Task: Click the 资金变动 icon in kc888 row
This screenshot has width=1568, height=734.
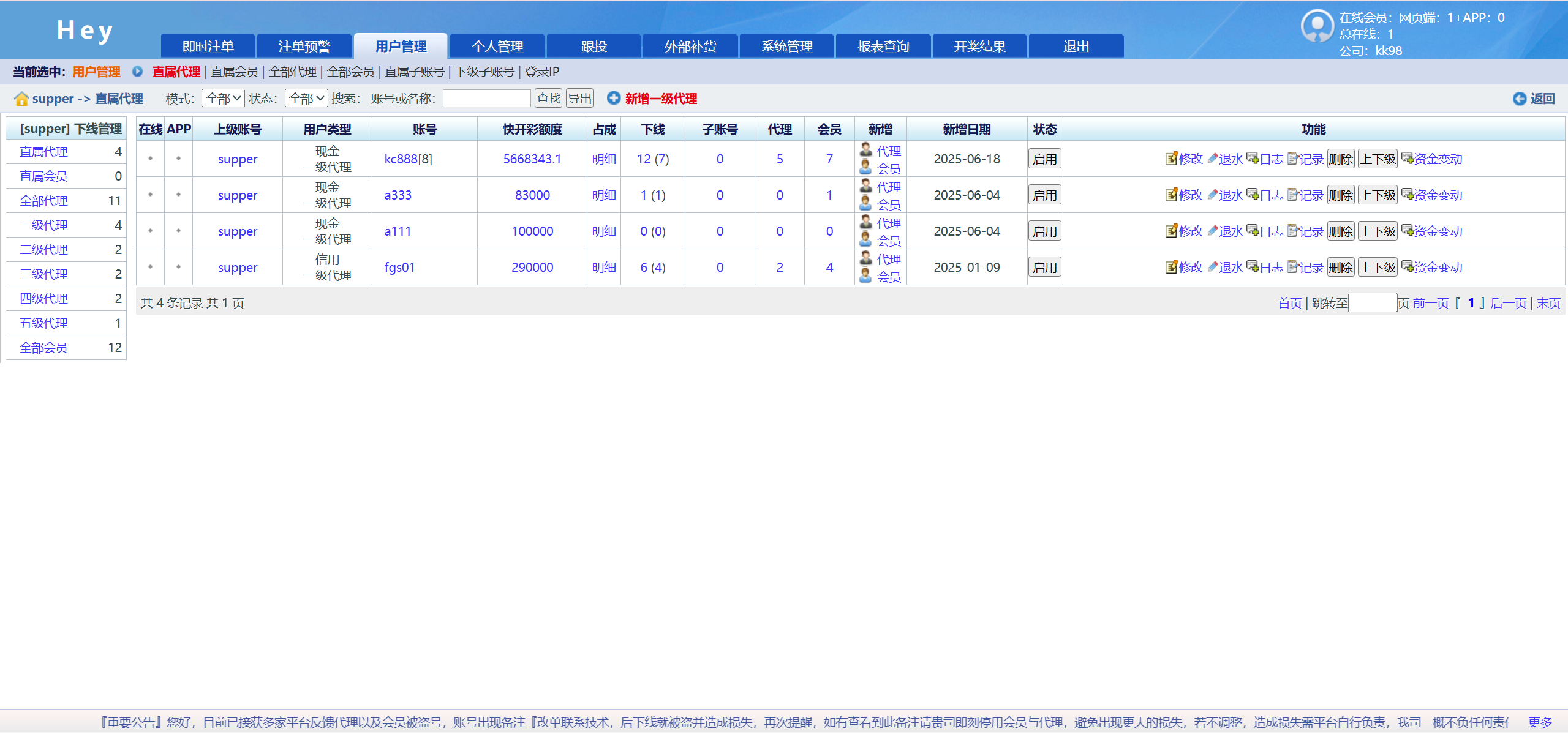Action: coord(1408,159)
